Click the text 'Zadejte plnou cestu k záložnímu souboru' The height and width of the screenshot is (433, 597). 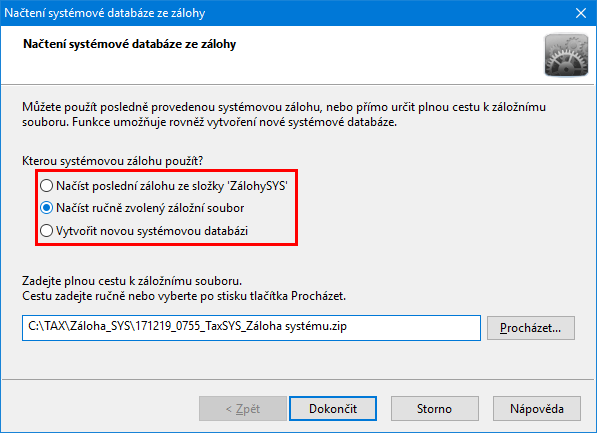coord(132,281)
